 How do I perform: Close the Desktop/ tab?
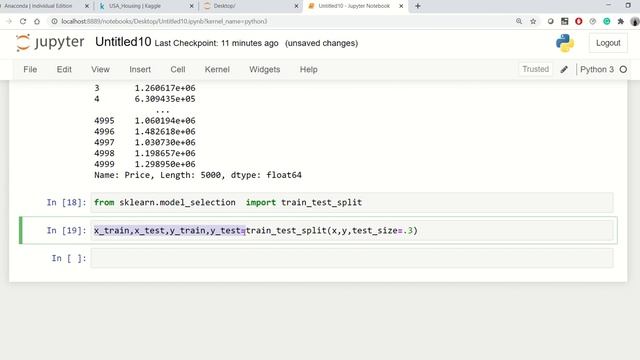click(x=296, y=6)
